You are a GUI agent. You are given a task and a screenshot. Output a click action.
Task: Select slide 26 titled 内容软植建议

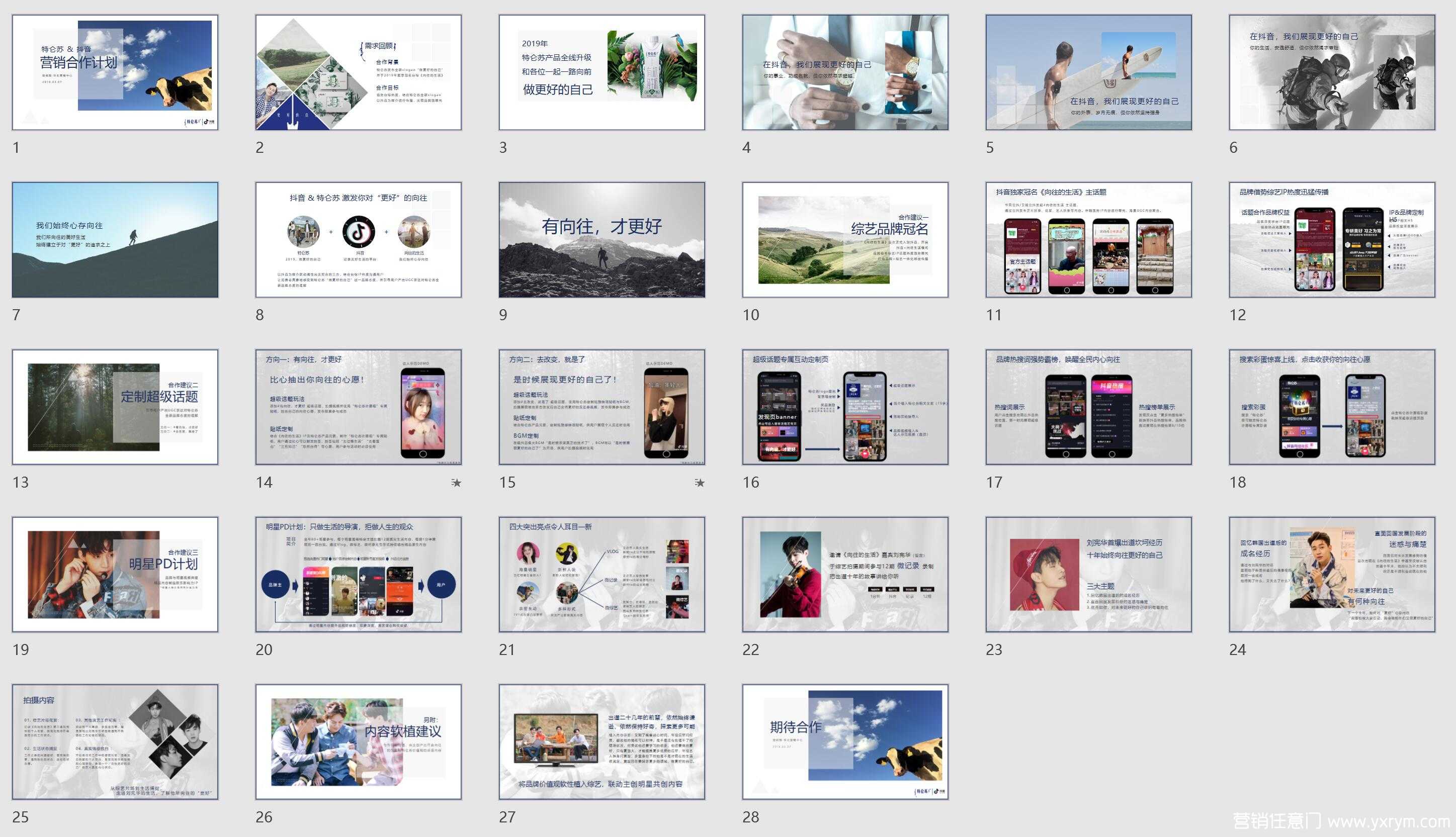click(358, 741)
